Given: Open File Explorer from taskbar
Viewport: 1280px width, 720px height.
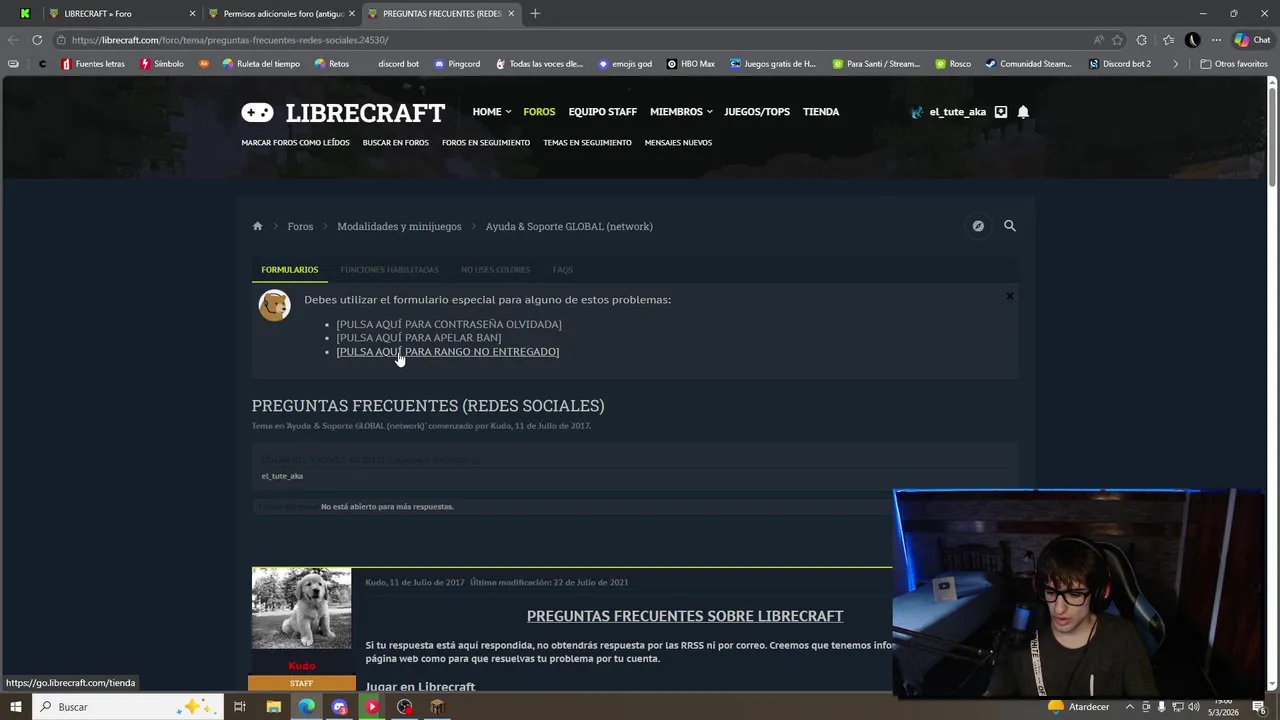Looking at the screenshot, I should click(273, 707).
